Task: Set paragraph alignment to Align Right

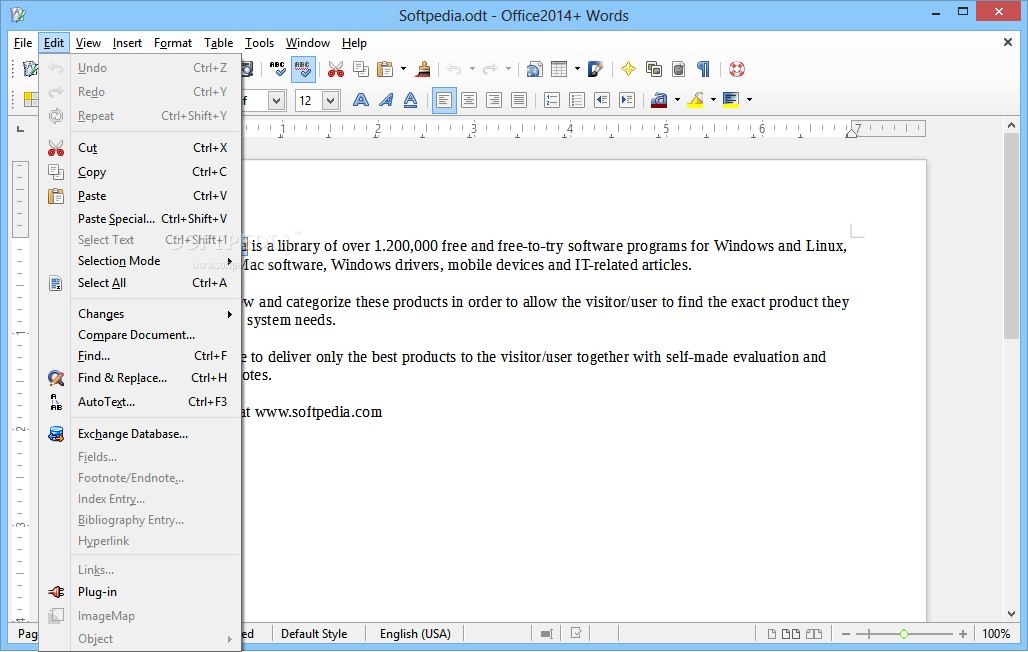Action: tap(494, 100)
